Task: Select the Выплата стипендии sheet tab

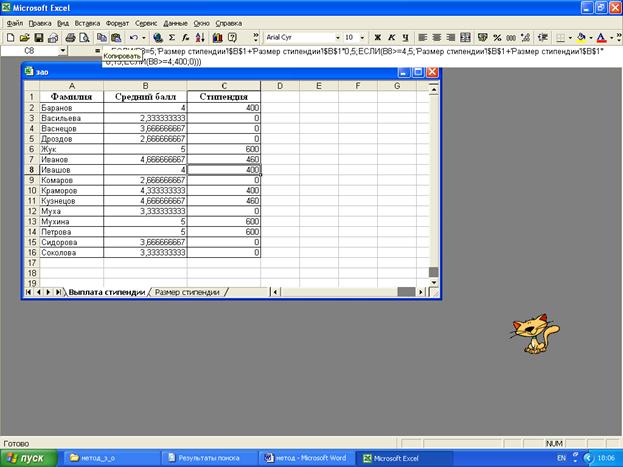Action: 106,292
